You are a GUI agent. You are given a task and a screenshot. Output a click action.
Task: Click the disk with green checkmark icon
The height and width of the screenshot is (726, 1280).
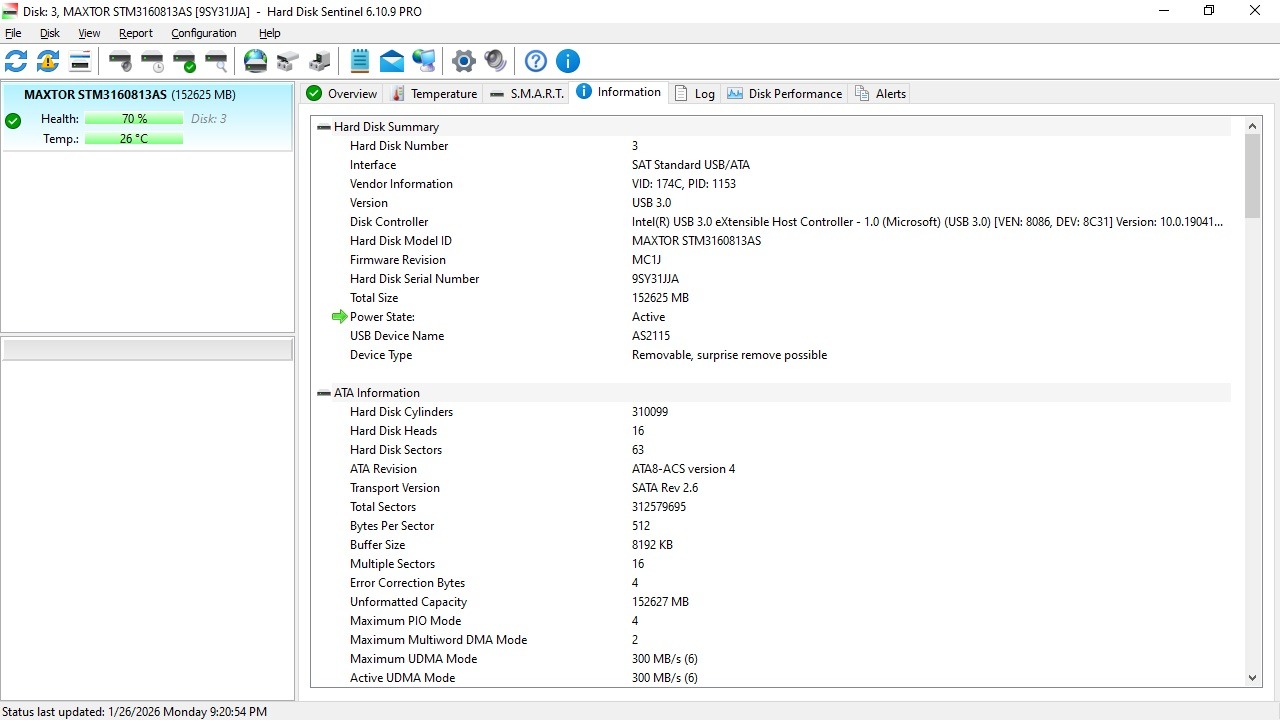(x=184, y=62)
